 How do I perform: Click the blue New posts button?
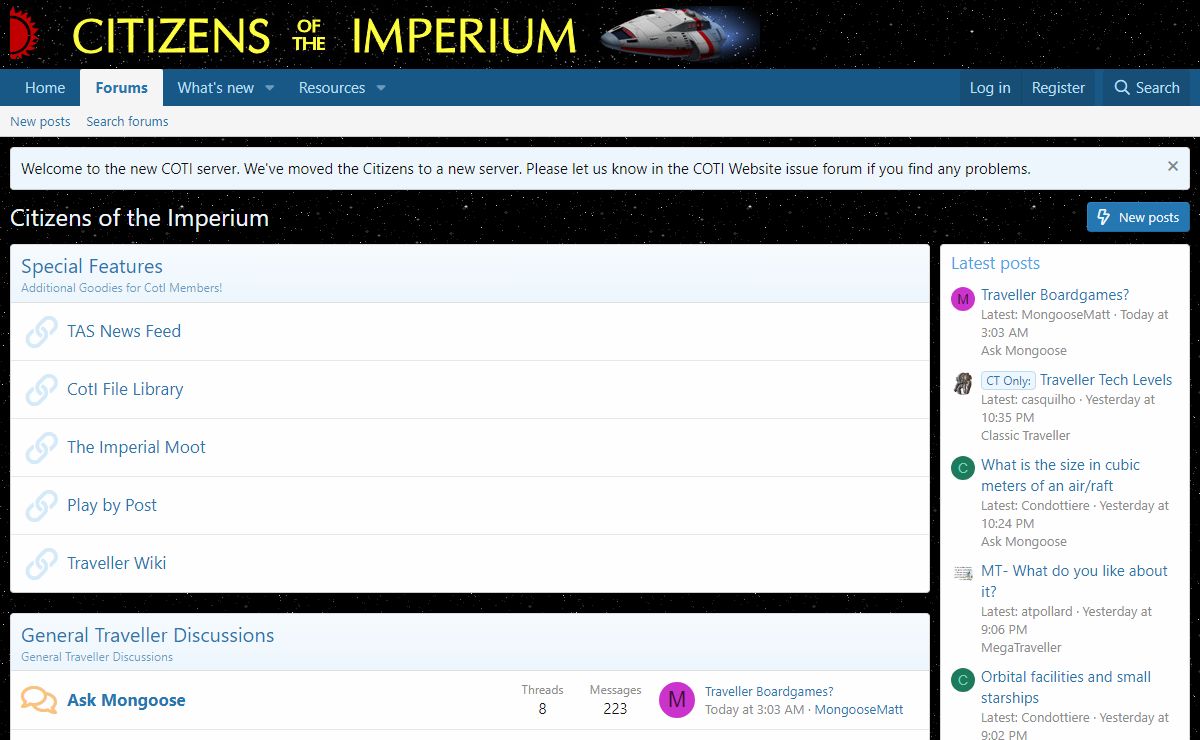tap(1138, 217)
